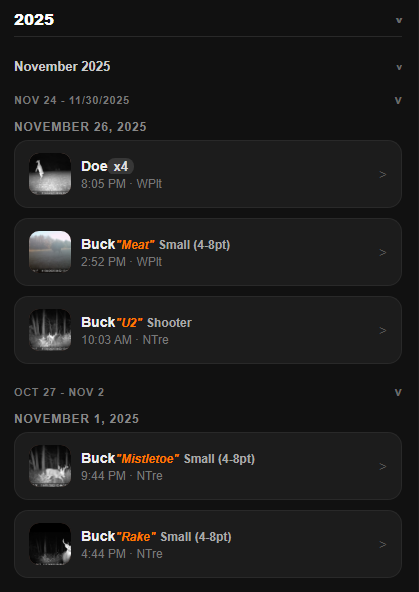Open the Buck "U2" Shooter thumbnail
419x592 pixels.
coord(50,330)
